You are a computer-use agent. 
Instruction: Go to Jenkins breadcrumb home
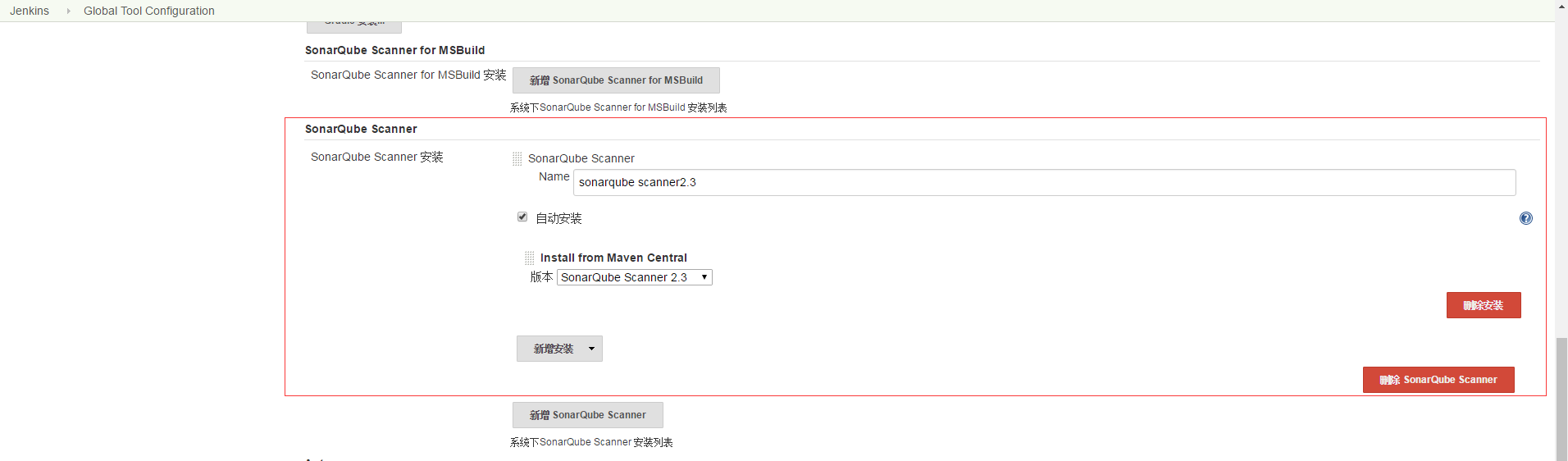click(x=30, y=11)
